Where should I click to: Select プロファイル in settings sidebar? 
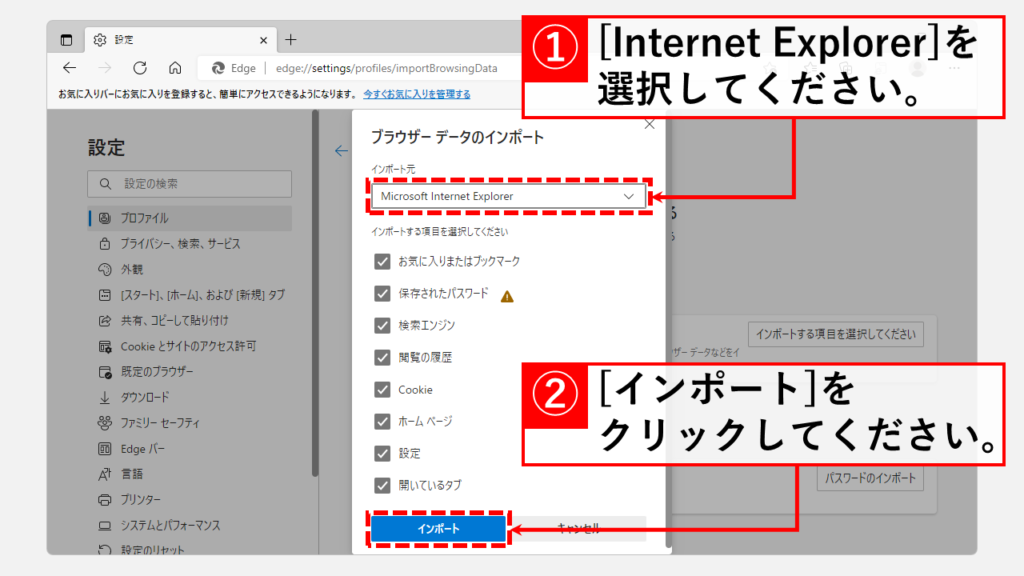pos(190,218)
